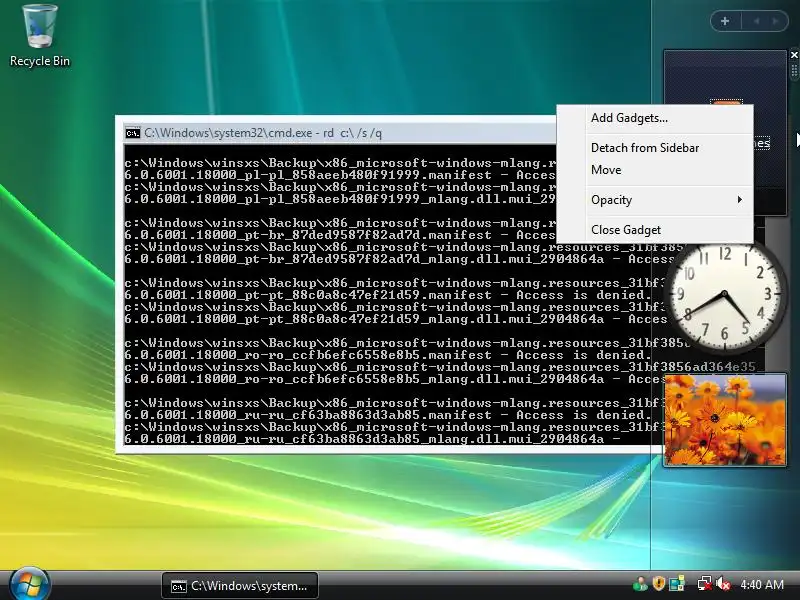Switch to cmd.exe taskbar button
Screen dimensions: 800x600
(240, 586)
